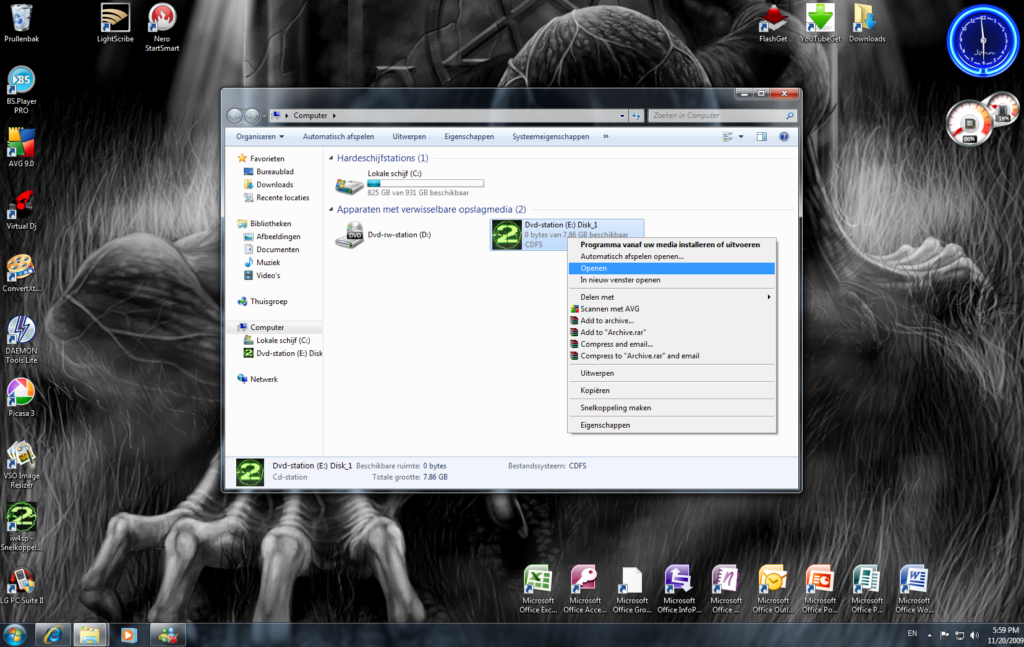Choose Kopiëren from the context menu

pyautogui.click(x=672, y=390)
